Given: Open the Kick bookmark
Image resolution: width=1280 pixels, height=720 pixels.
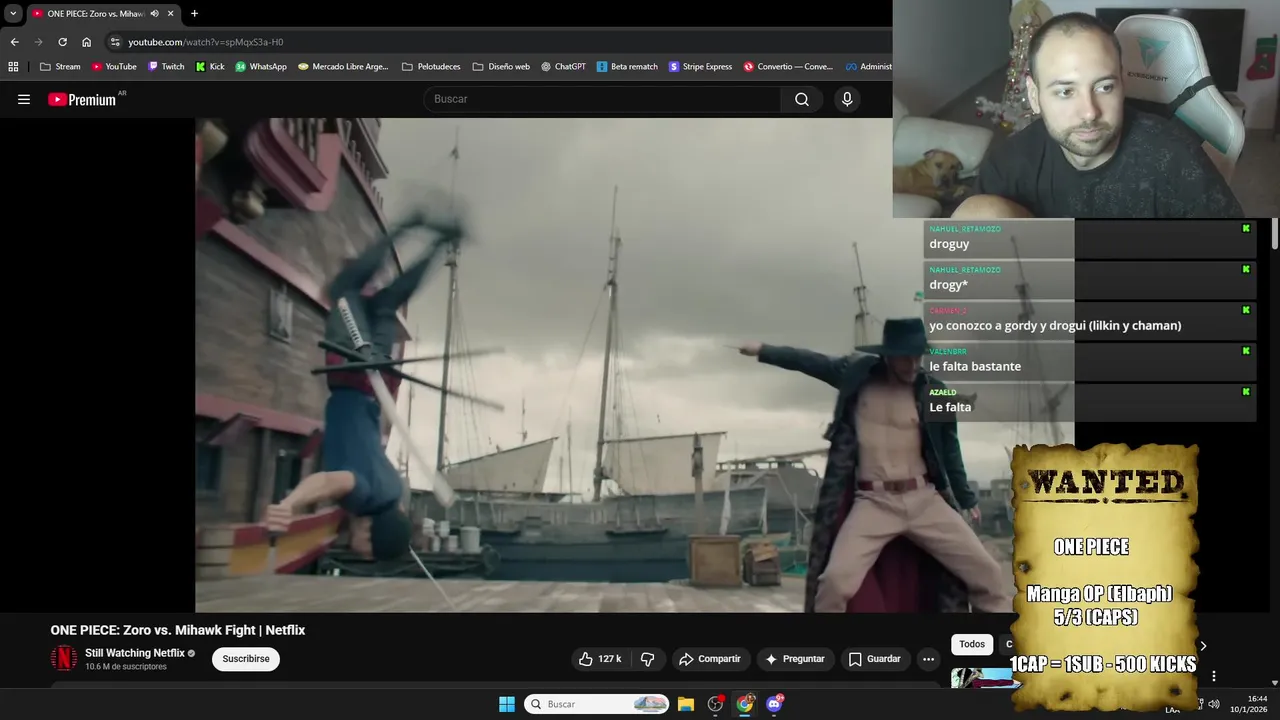Looking at the screenshot, I should (210, 67).
